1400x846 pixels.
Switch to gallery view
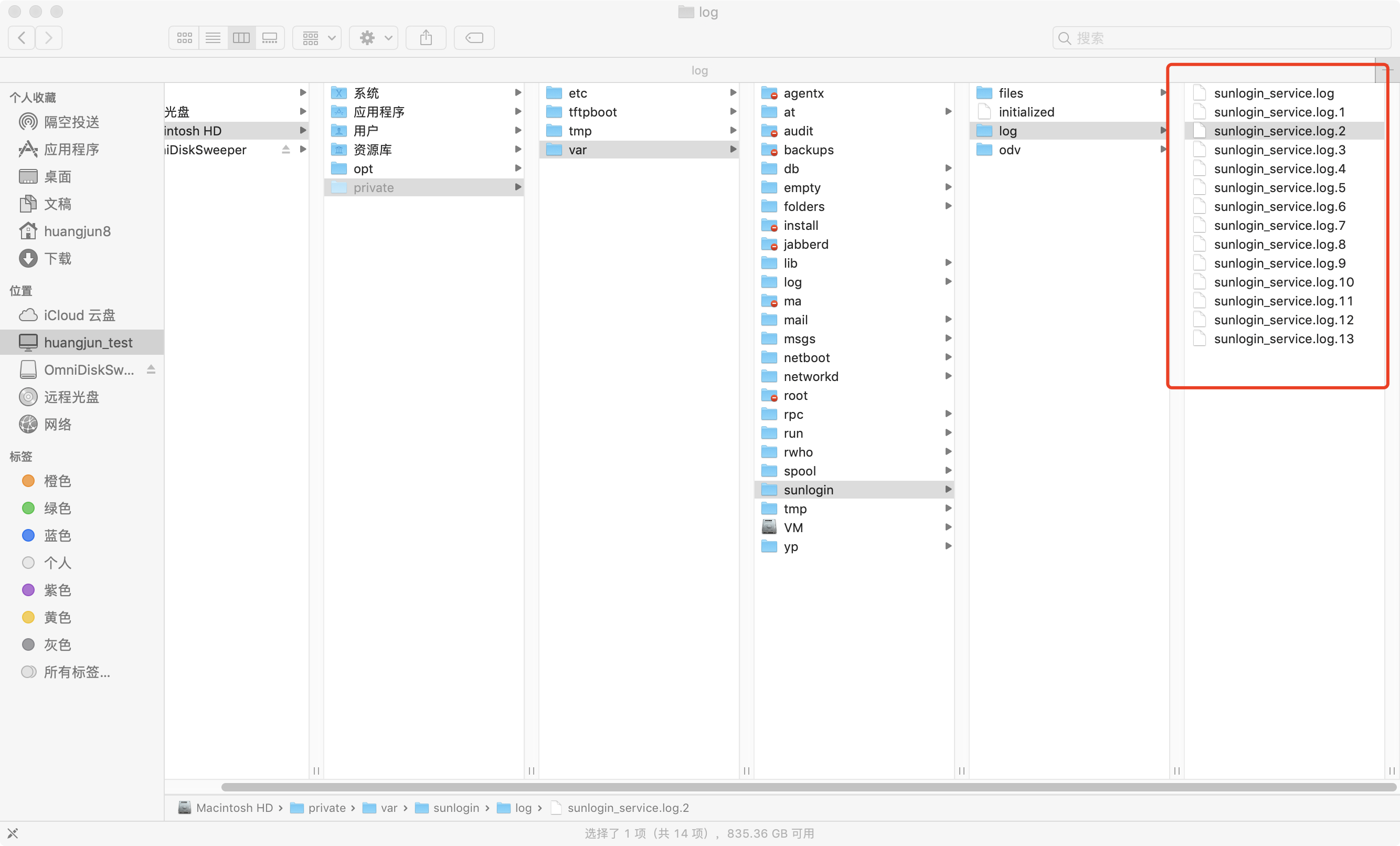coord(269,37)
